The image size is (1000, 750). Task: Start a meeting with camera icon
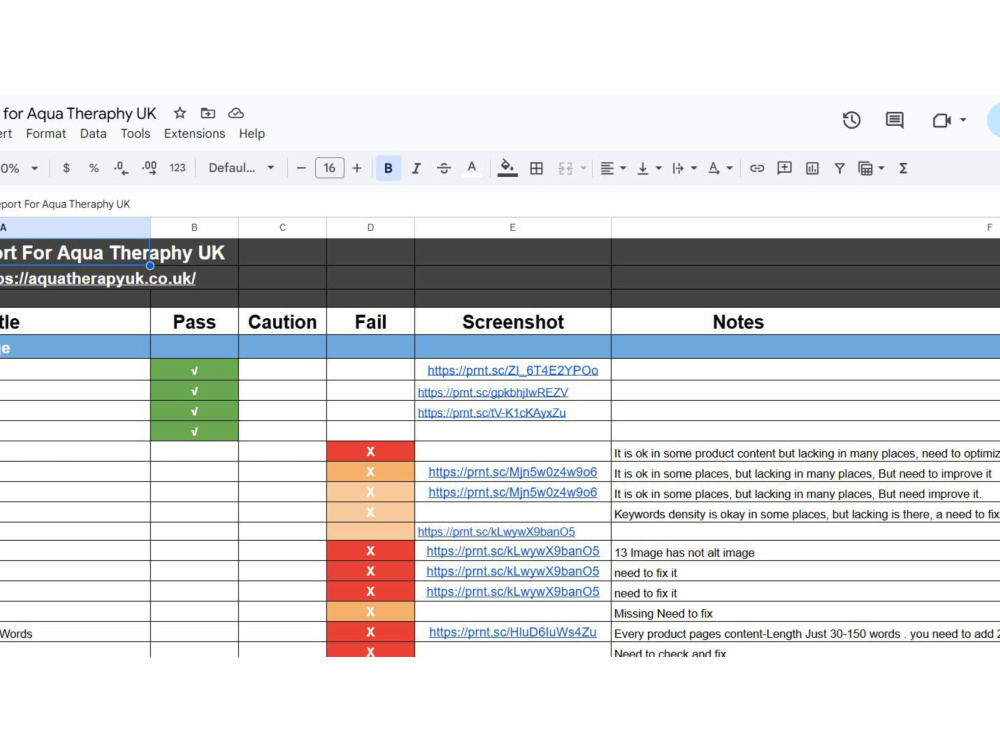click(942, 121)
